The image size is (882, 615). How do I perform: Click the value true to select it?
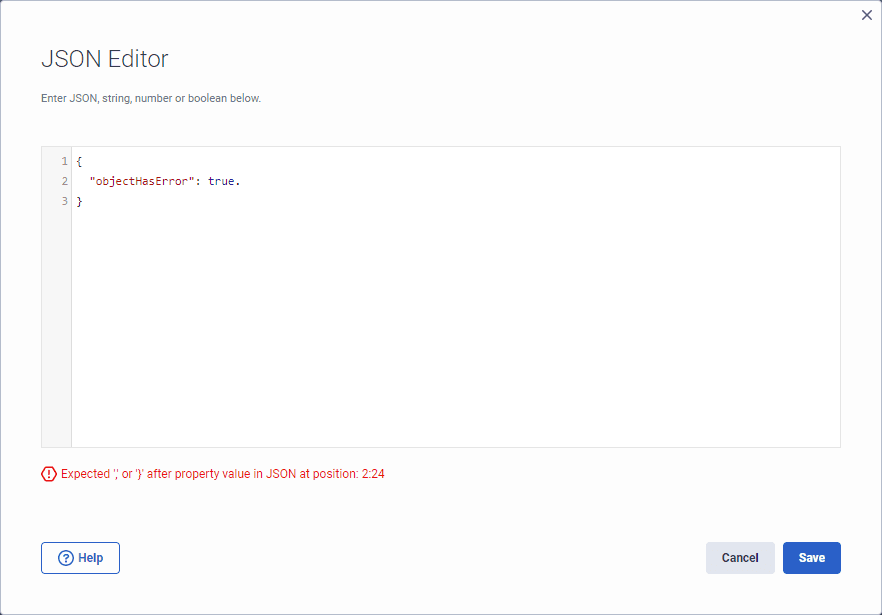point(222,181)
